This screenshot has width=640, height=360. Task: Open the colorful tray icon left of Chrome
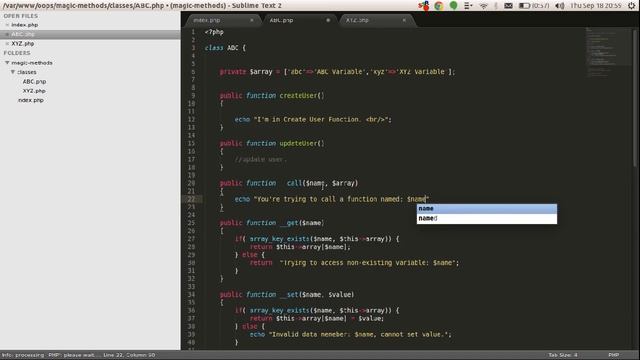pos(424,5)
